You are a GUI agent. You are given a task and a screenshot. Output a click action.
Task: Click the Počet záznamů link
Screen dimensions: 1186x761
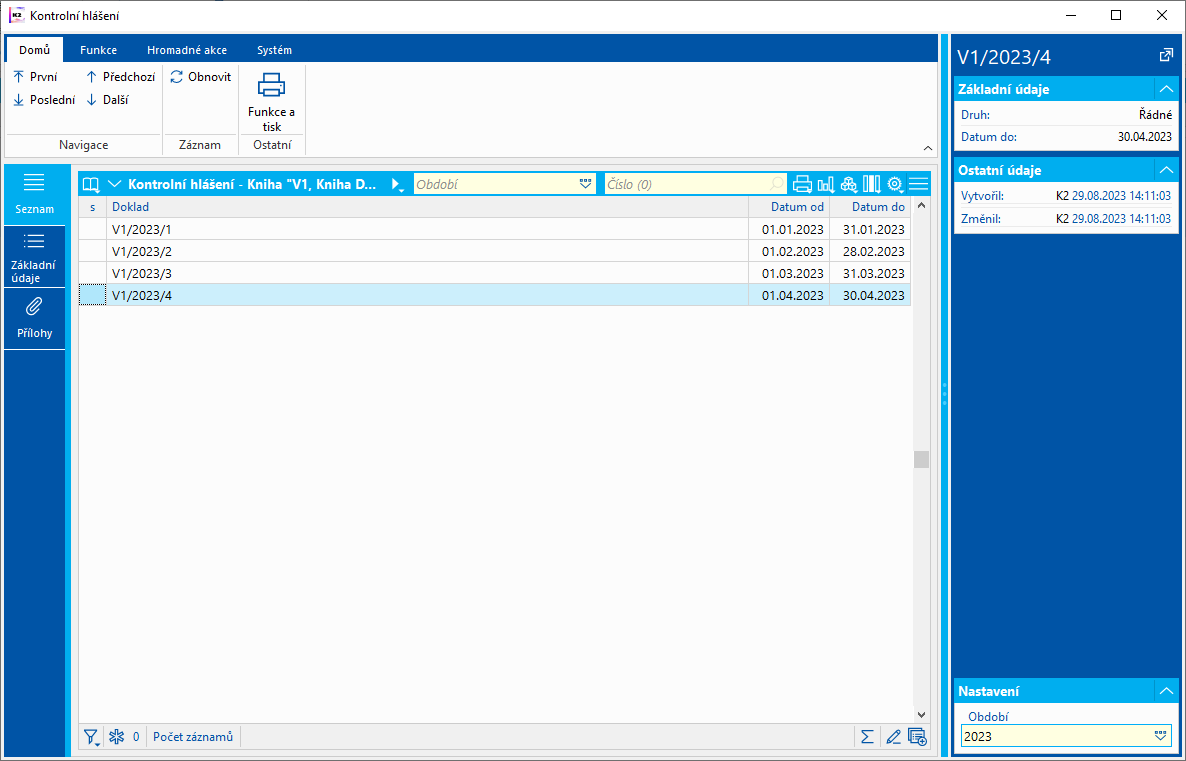point(193,737)
